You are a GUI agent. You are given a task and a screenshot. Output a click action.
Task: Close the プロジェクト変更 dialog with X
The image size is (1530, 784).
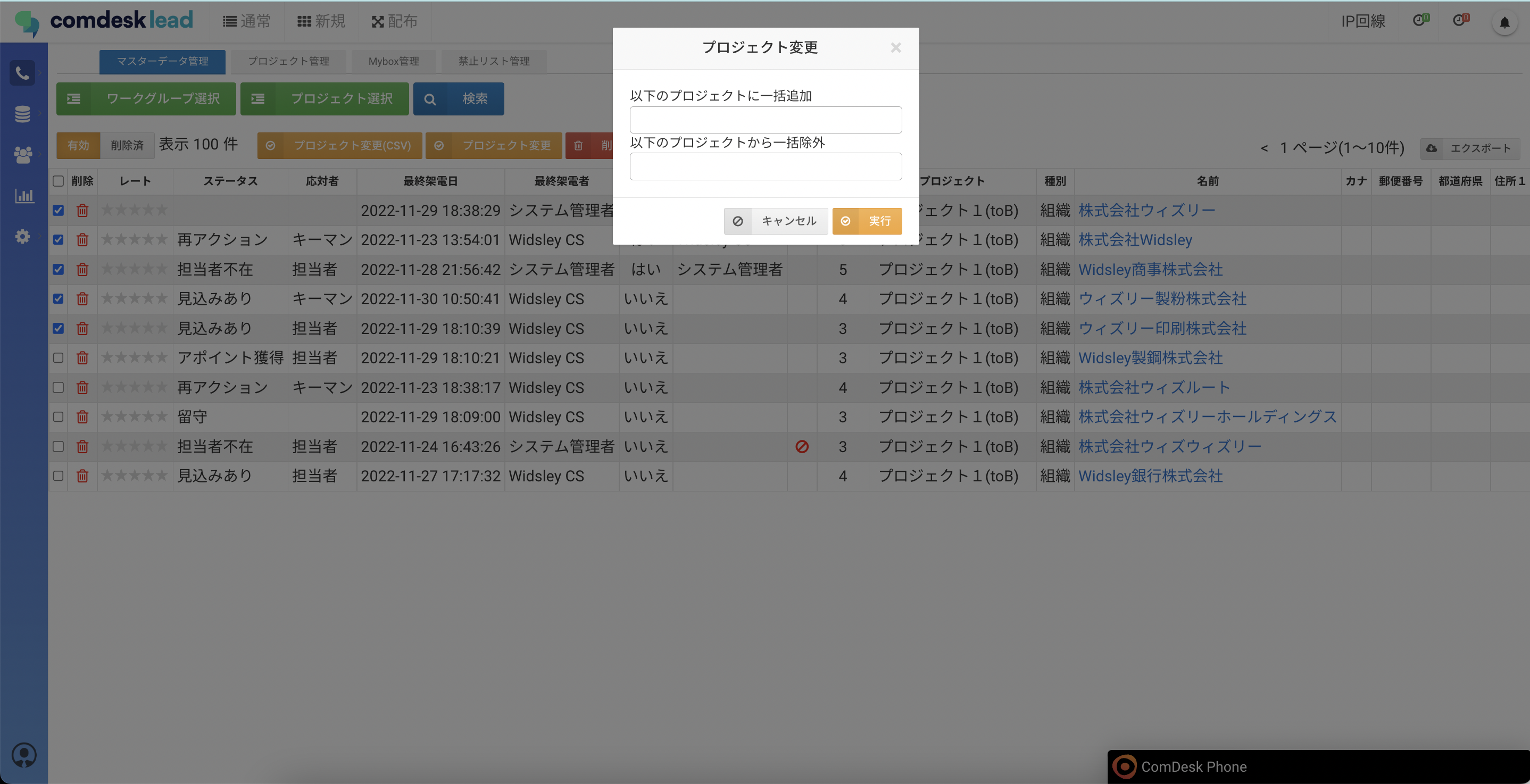point(896,47)
